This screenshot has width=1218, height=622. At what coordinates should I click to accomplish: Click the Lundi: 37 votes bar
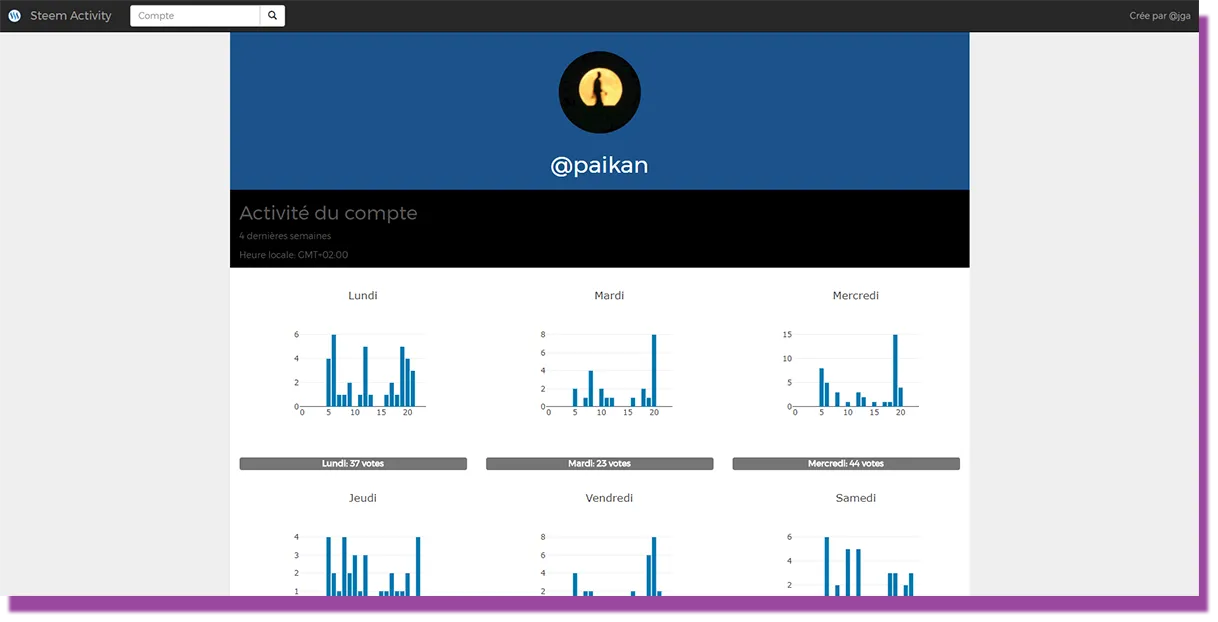(353, 464)
